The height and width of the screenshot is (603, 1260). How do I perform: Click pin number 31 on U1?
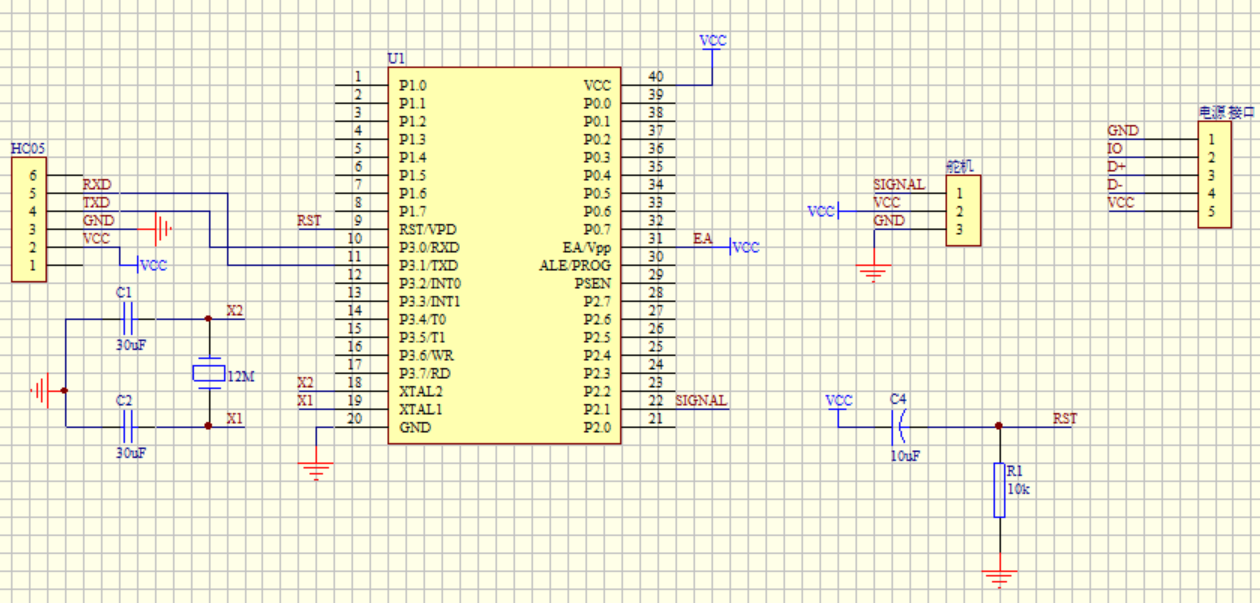tap(655, 239)
